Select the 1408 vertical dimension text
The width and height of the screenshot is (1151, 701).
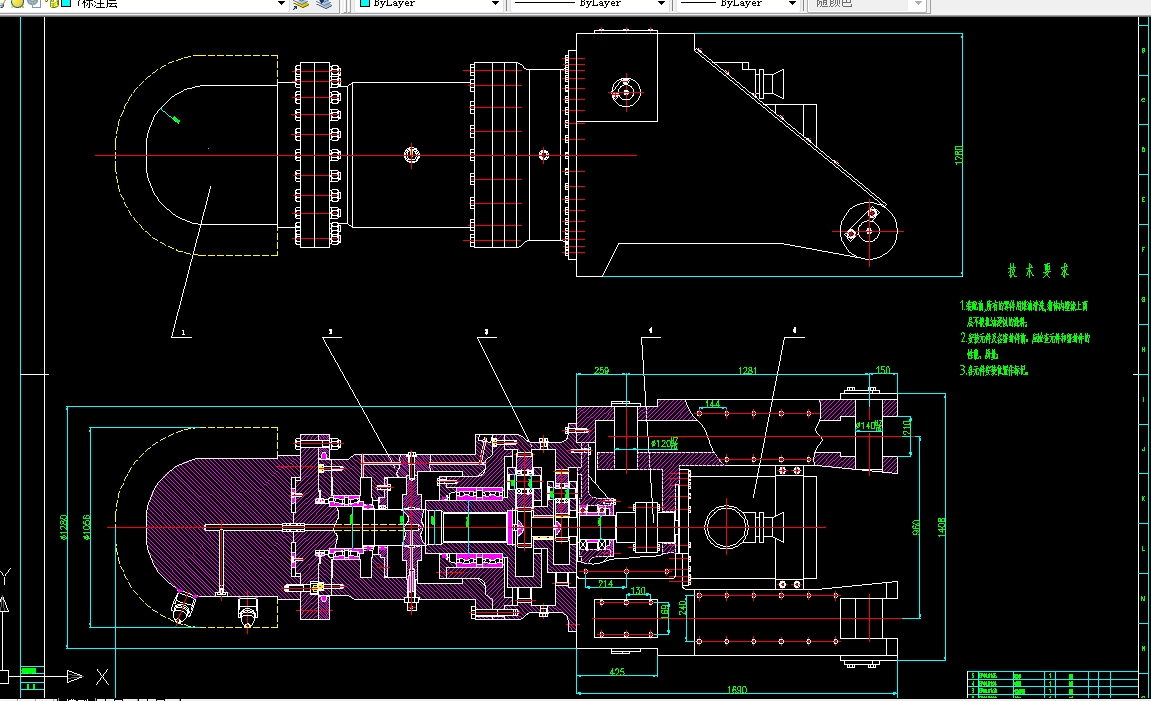pos(942,527)
